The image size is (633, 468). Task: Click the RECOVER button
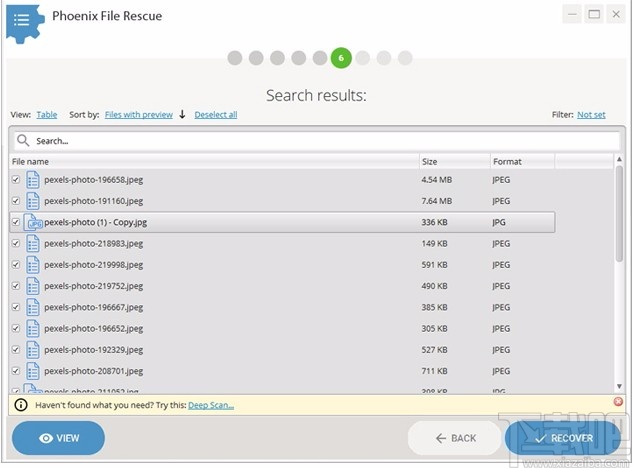[563, 438]
